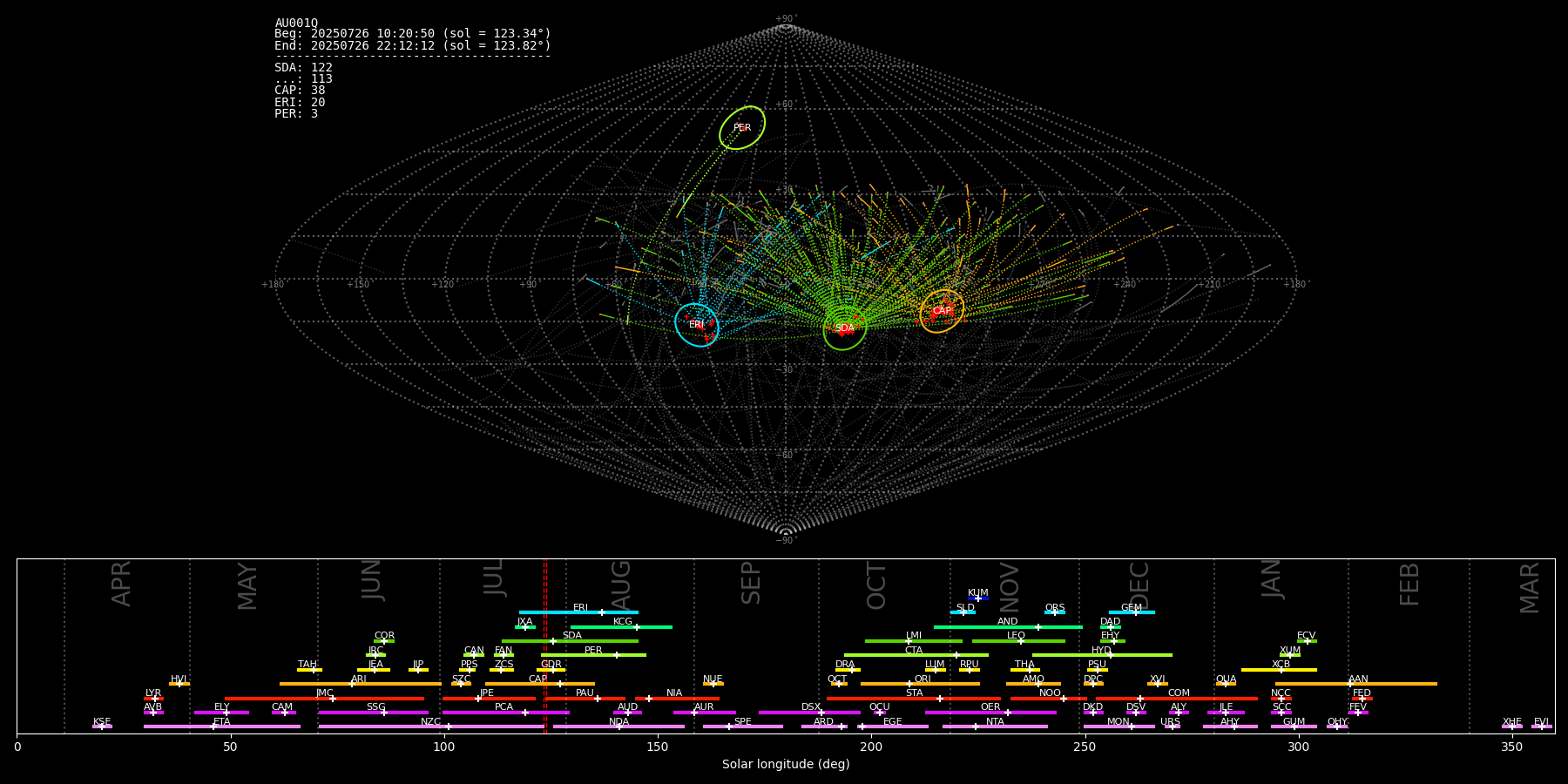The image size is (1568, 784).
Task: Click the green SDA radiant circle on map
Action: [845, 328]
